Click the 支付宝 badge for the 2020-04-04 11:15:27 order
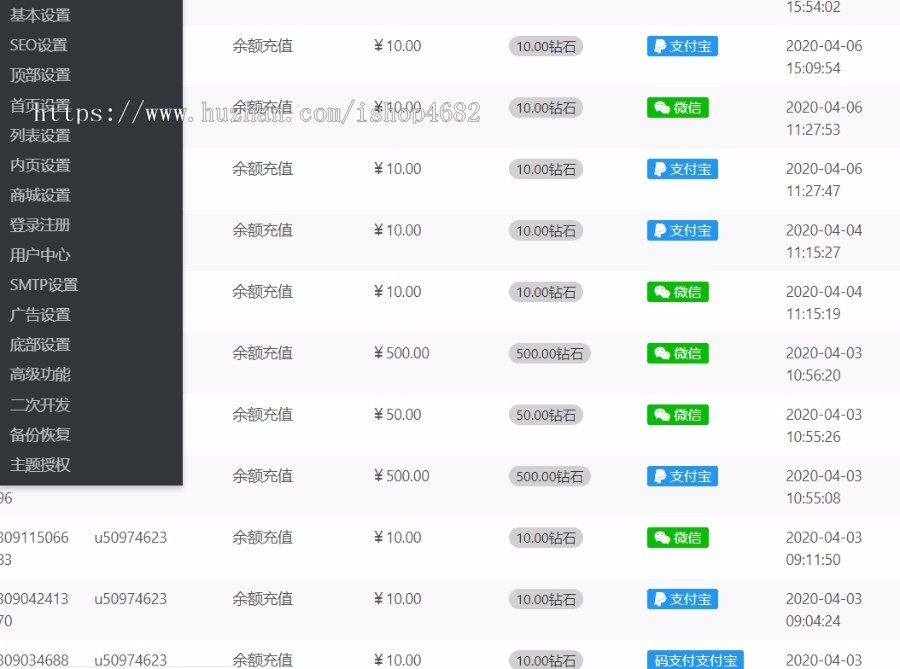Screen dimensions: 900x669 pyautogui.click(x=682, y=230)
